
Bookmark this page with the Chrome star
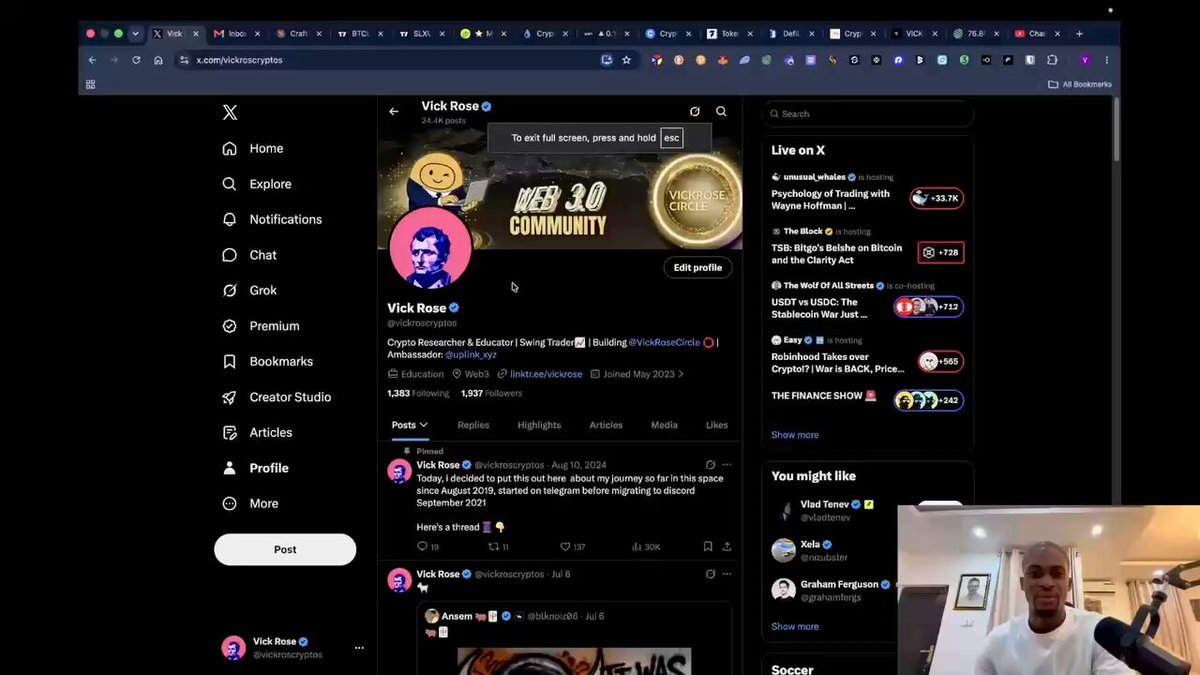[x=627, y=60]
